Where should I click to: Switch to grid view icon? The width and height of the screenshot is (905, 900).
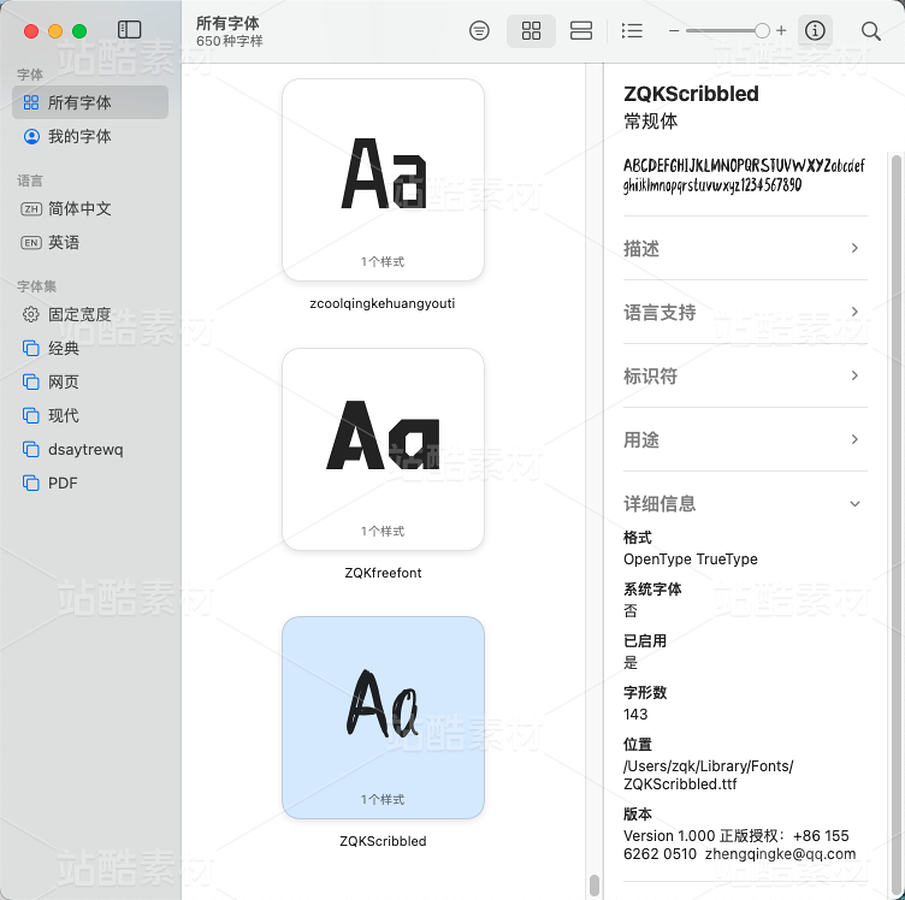tap(531, 31)
